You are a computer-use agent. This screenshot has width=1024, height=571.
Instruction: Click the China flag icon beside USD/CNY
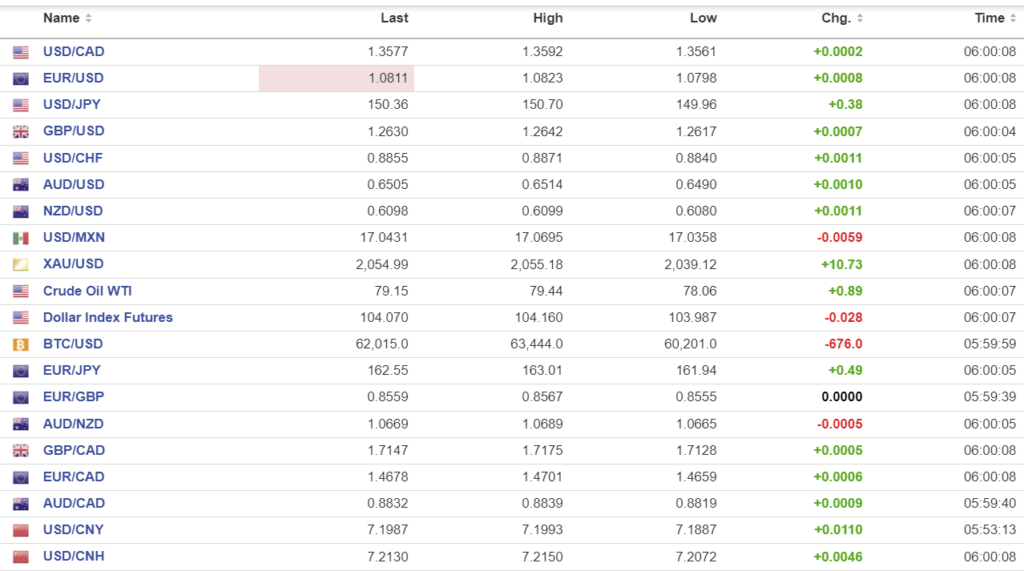21,530
